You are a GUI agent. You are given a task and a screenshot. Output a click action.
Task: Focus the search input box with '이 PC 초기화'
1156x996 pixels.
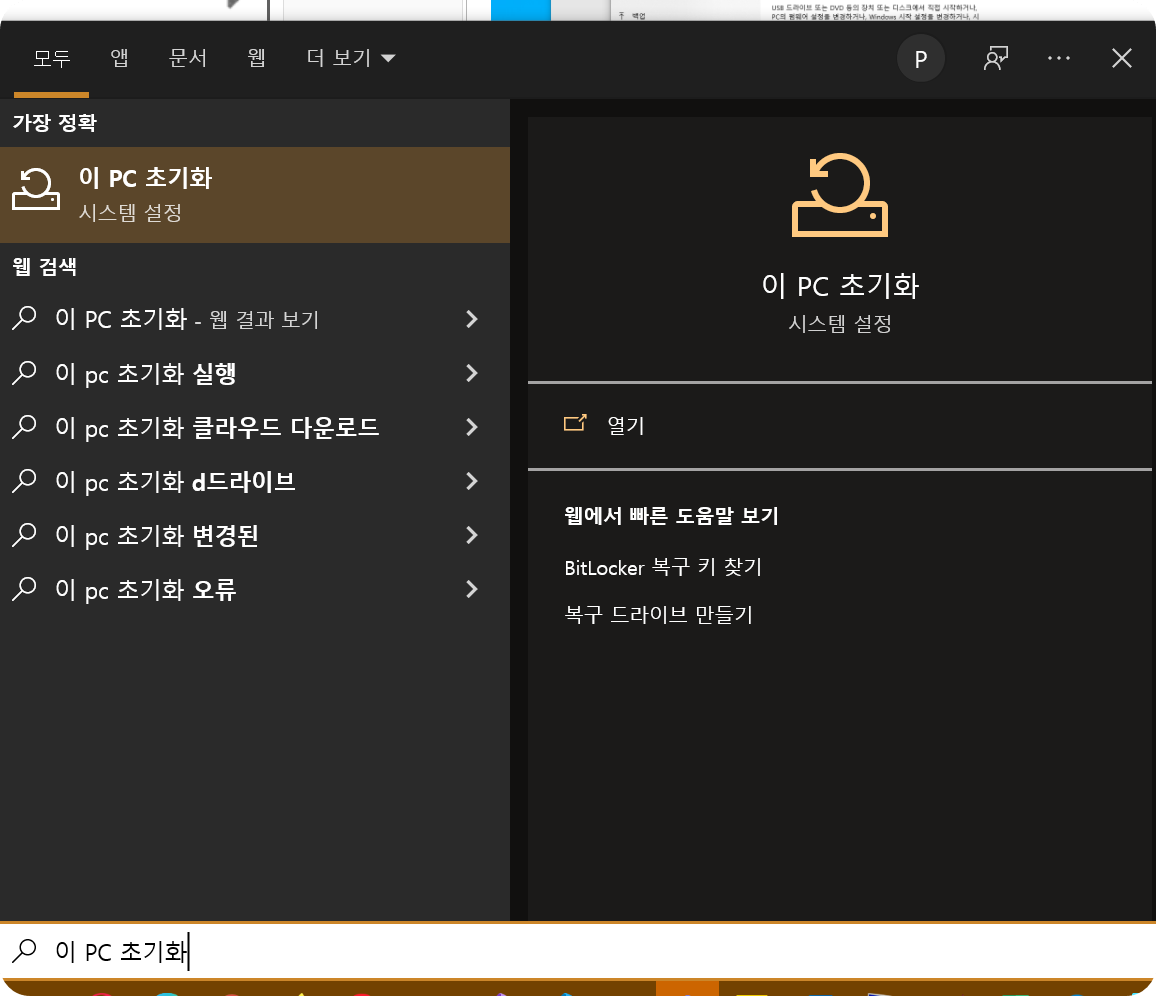pos(578,951)
